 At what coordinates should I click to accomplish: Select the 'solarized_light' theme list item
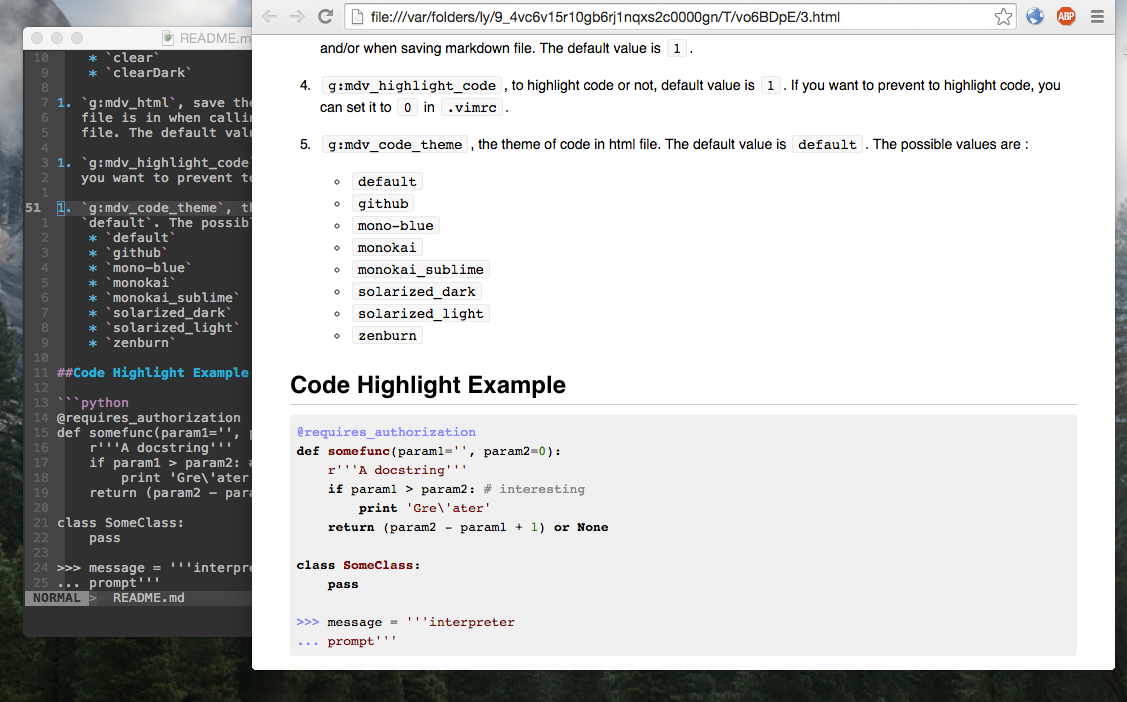point(420,314)
